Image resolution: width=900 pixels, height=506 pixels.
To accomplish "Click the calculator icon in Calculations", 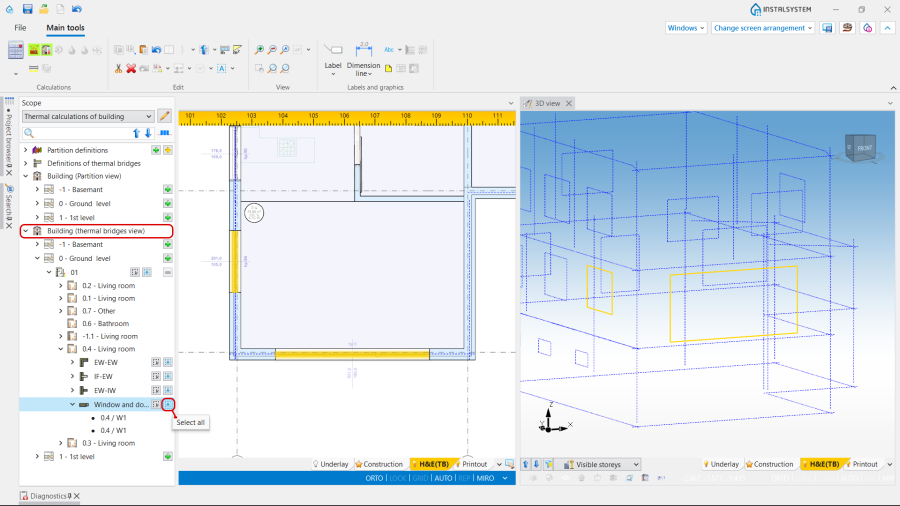I will tap(15, 49).
